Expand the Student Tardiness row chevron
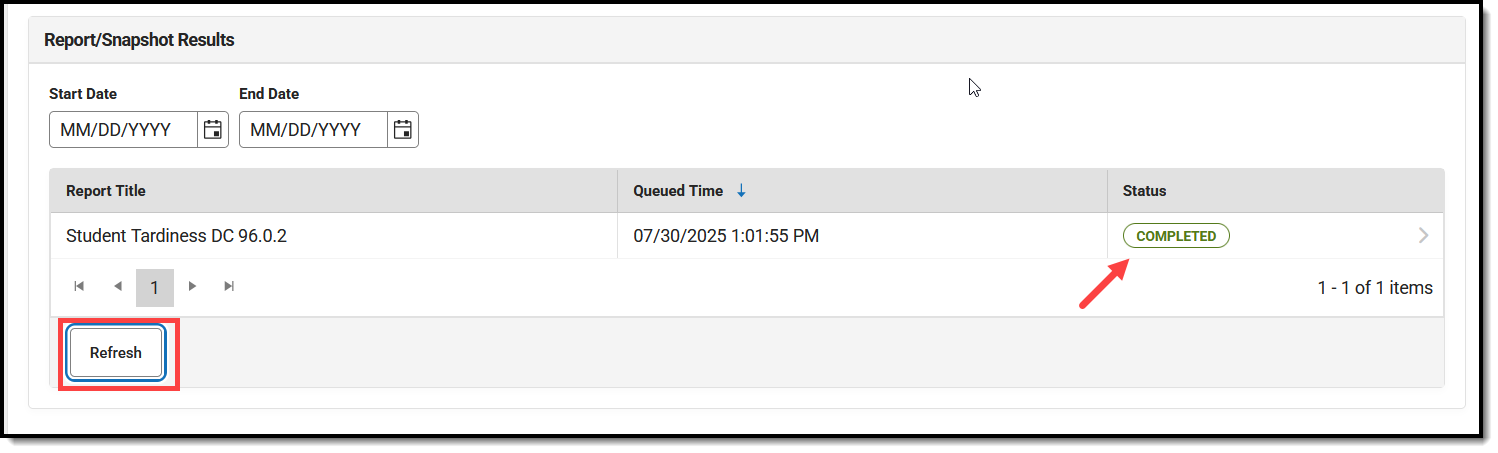Image resolution: width=1498 pixels, height=453 pixels. 1424,236
